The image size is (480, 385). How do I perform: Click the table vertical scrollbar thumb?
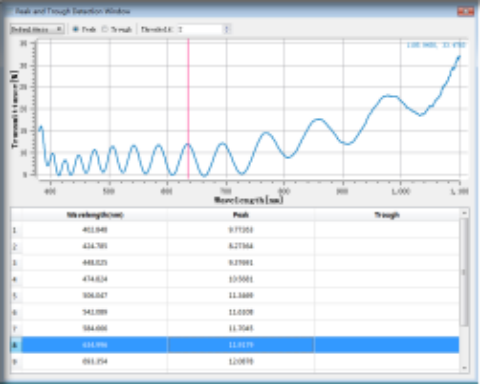[464, 272]
